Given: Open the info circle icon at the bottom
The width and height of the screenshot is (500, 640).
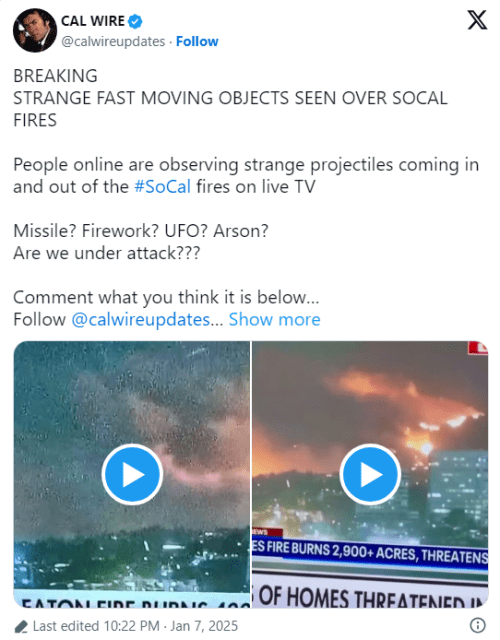Looking at the screenshot, I should (x=478, y=625).
